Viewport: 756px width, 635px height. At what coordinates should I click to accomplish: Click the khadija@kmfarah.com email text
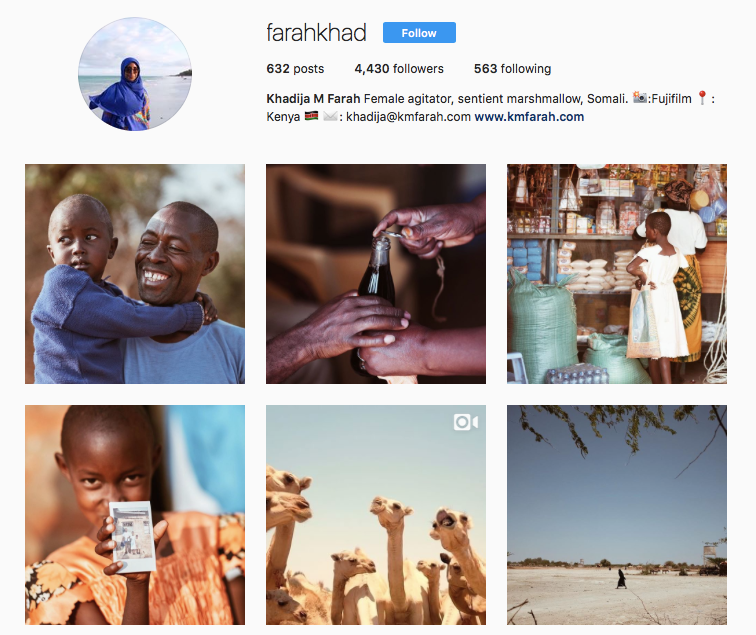coord(408,117)
